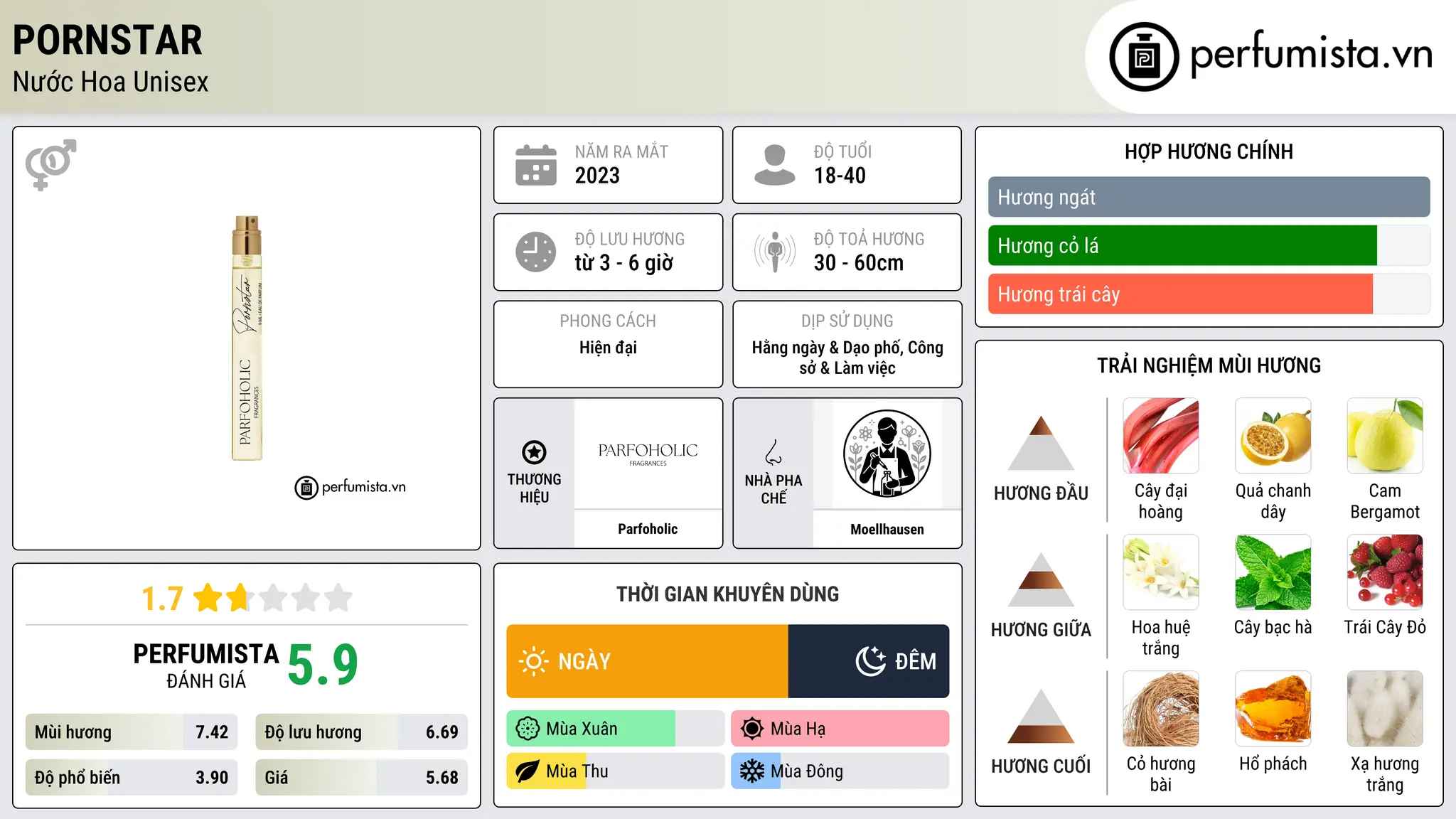1456x819 pixels.
Task: Click the Hương ngát accord bar
Action: 1209,197
